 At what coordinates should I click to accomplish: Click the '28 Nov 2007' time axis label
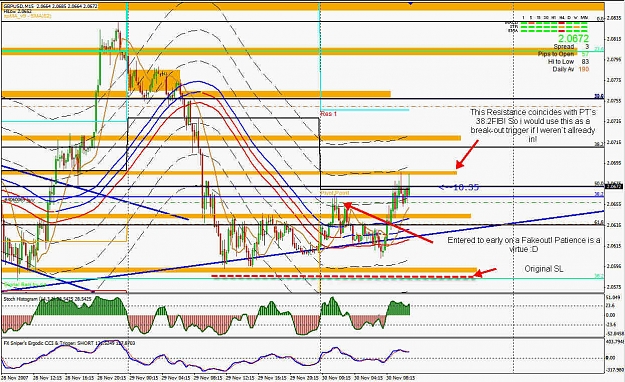pos(14,377)
